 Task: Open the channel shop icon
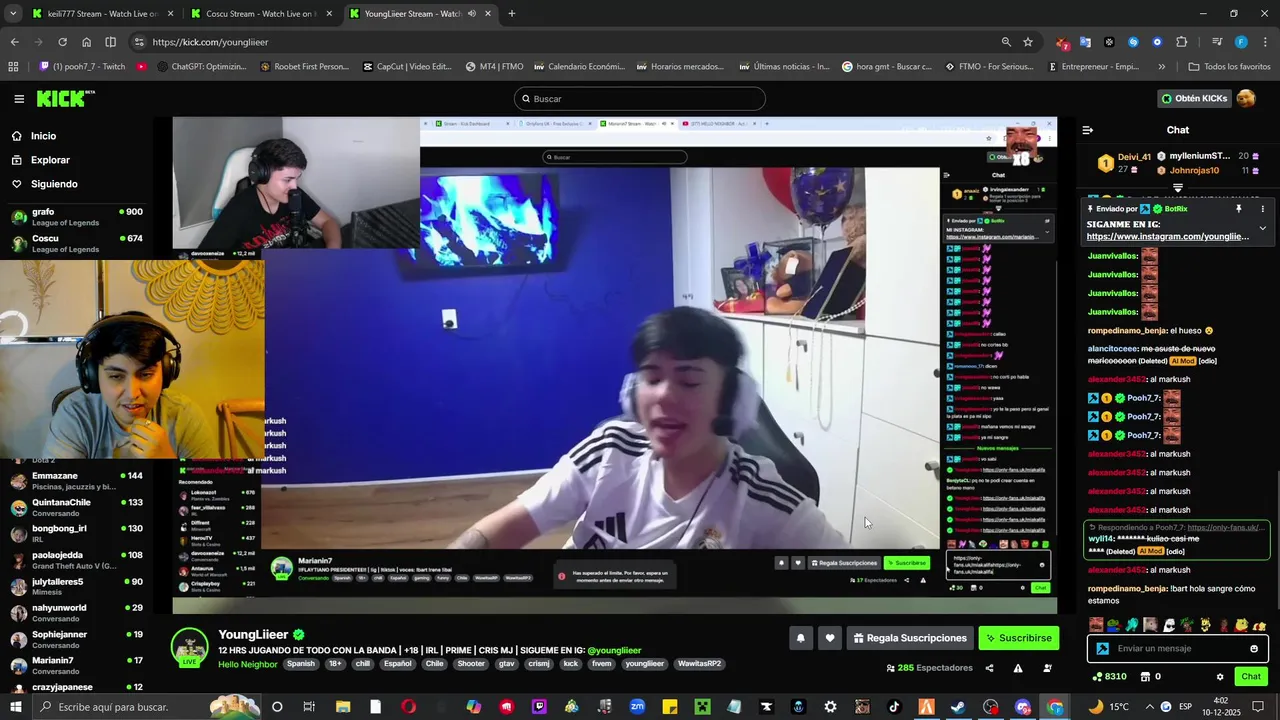pyautogui.click(x=1143, y=677)
